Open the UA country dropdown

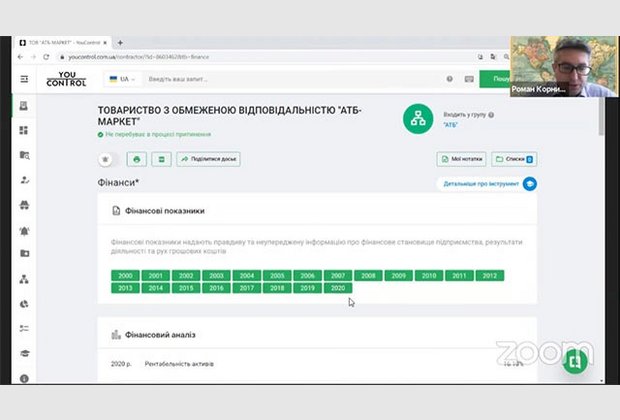(x=124, y=79)
